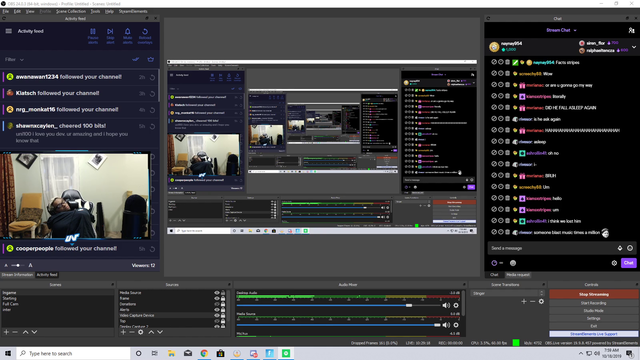Enable Studio Mode
Viewport: 640px width, 360px height.
pos(593,311)
